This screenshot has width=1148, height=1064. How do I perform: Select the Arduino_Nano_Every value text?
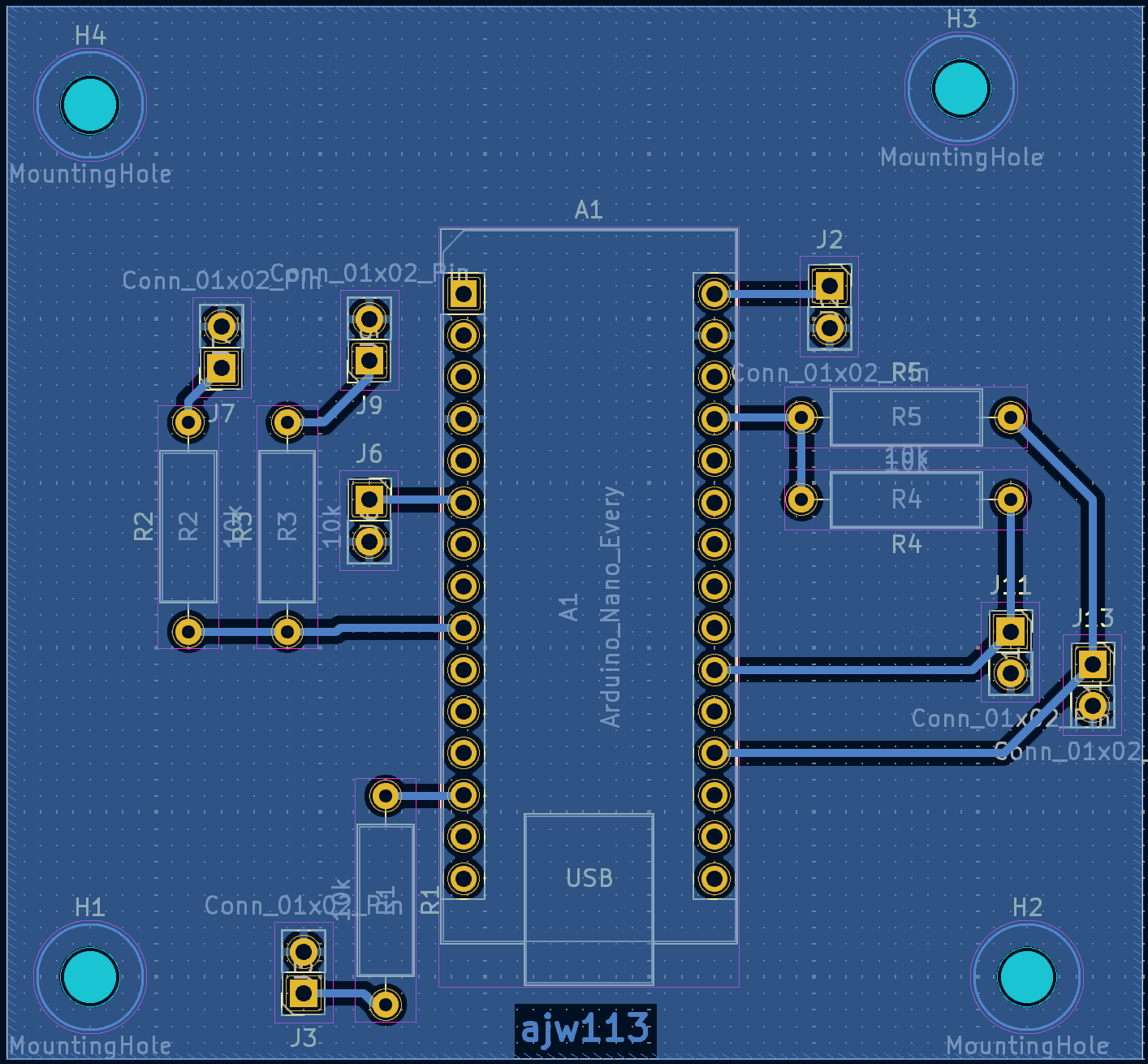(x=611, y=607)
